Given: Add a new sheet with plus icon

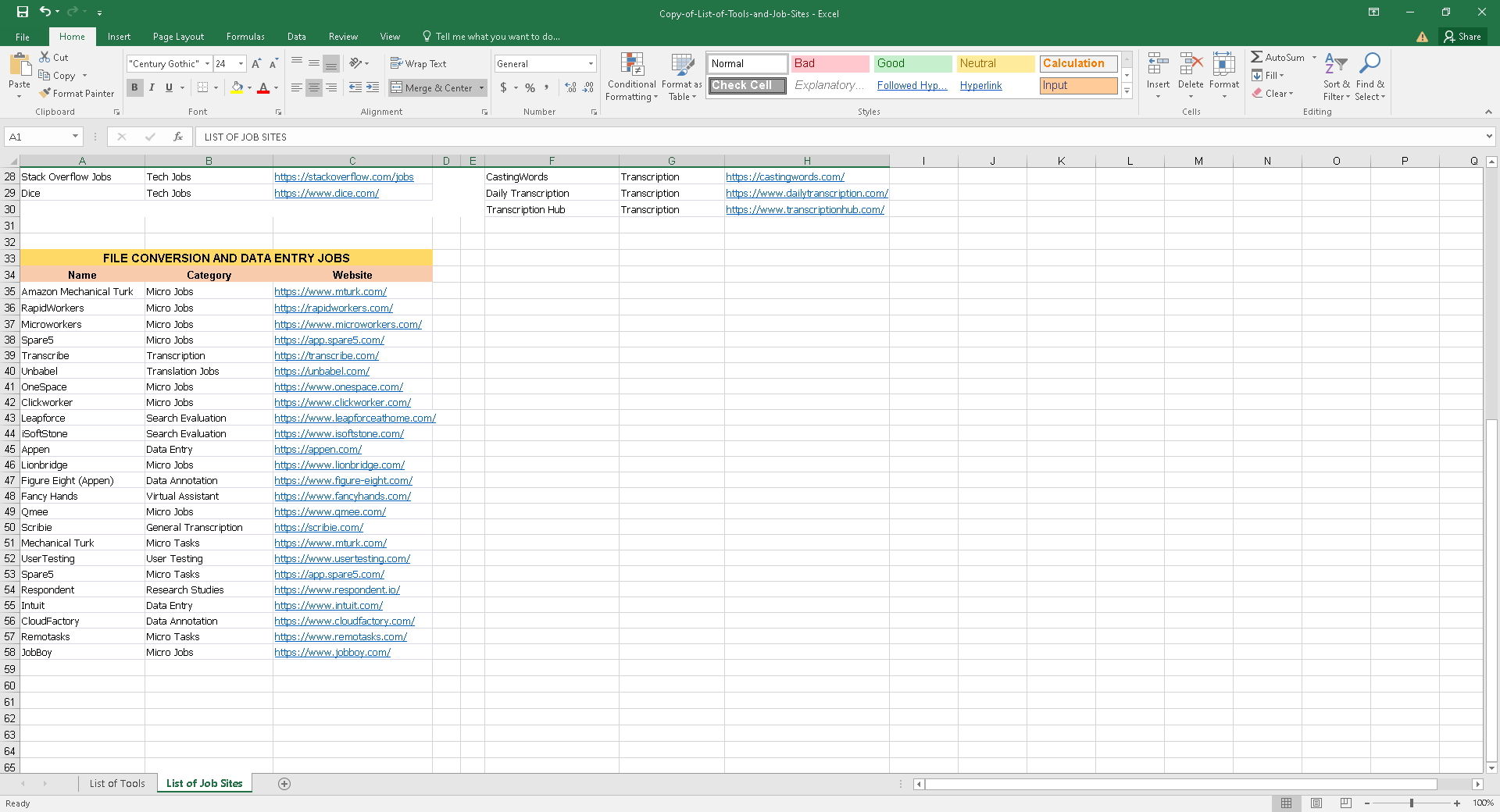Looking at the screenshot, I should 284,784.
